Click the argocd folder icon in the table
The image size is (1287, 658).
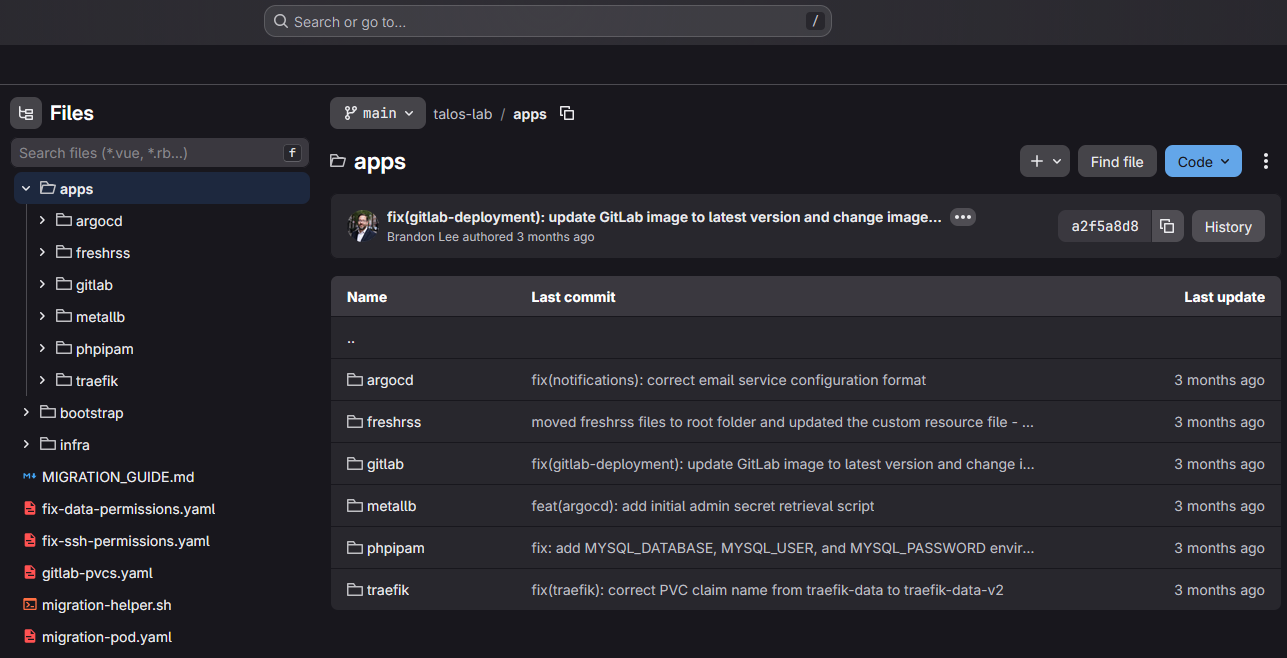click(354, 380)
